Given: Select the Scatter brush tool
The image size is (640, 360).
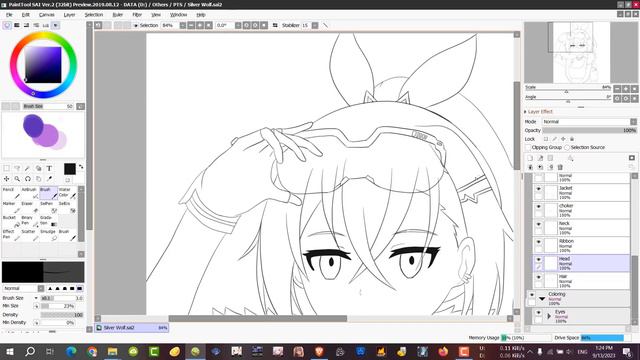Looking at the screenshot, I should pyautogui.click(x=30, y=235).
